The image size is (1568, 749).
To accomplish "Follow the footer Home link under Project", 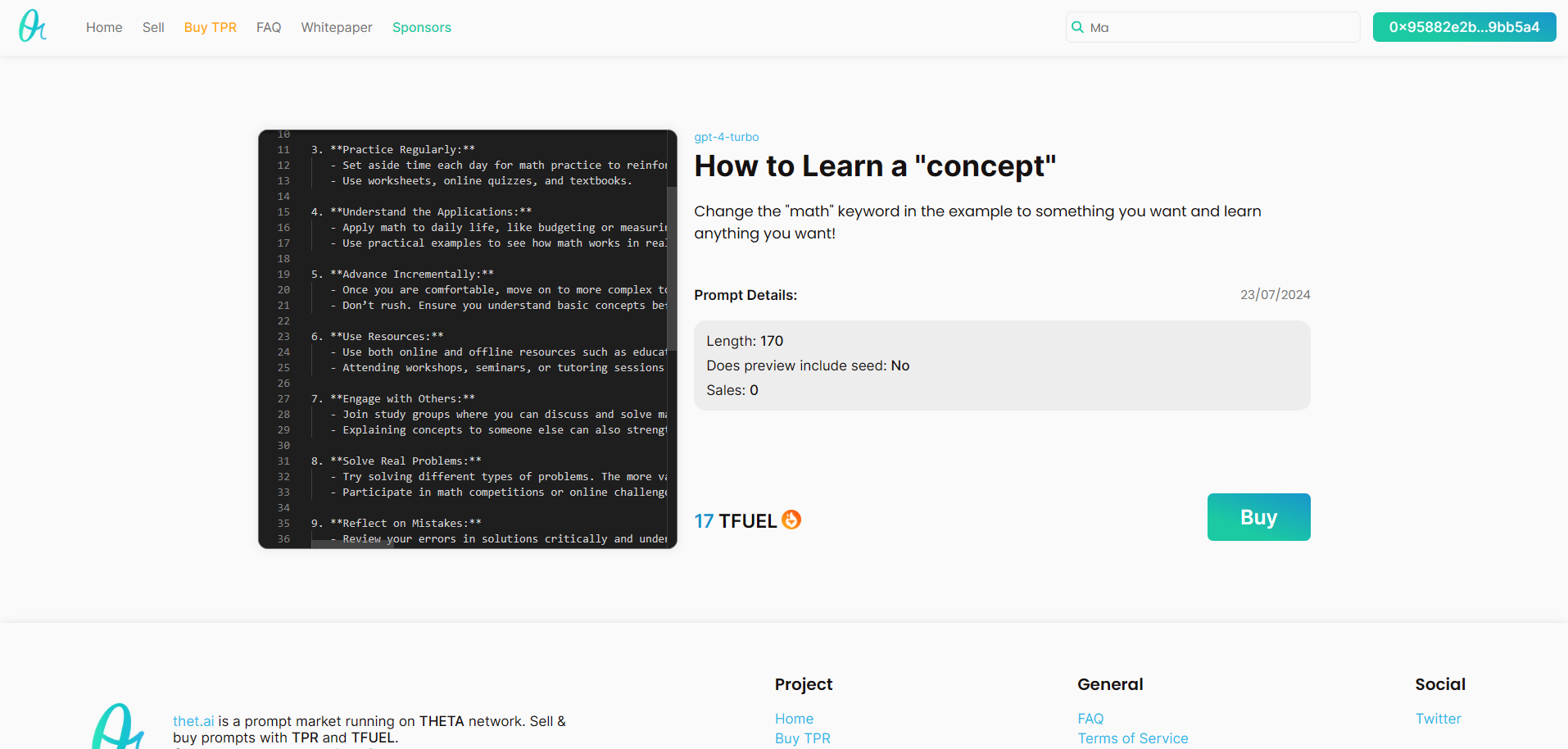I will click(794, 719).
